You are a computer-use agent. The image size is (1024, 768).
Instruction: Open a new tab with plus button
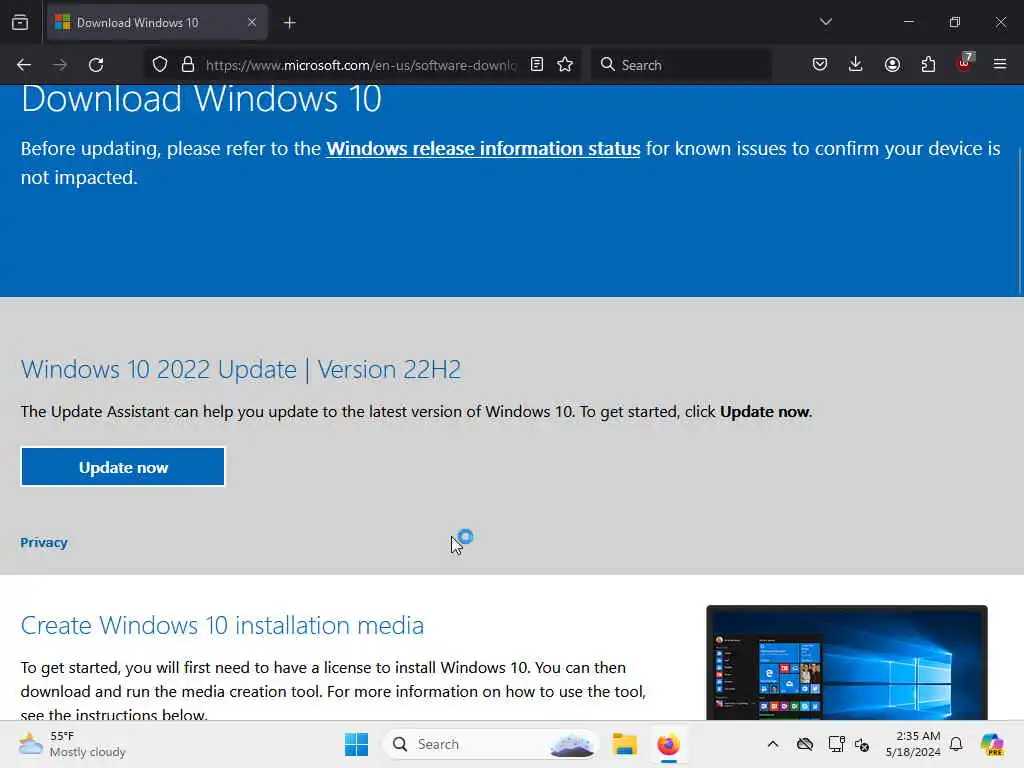pos(289,23)
